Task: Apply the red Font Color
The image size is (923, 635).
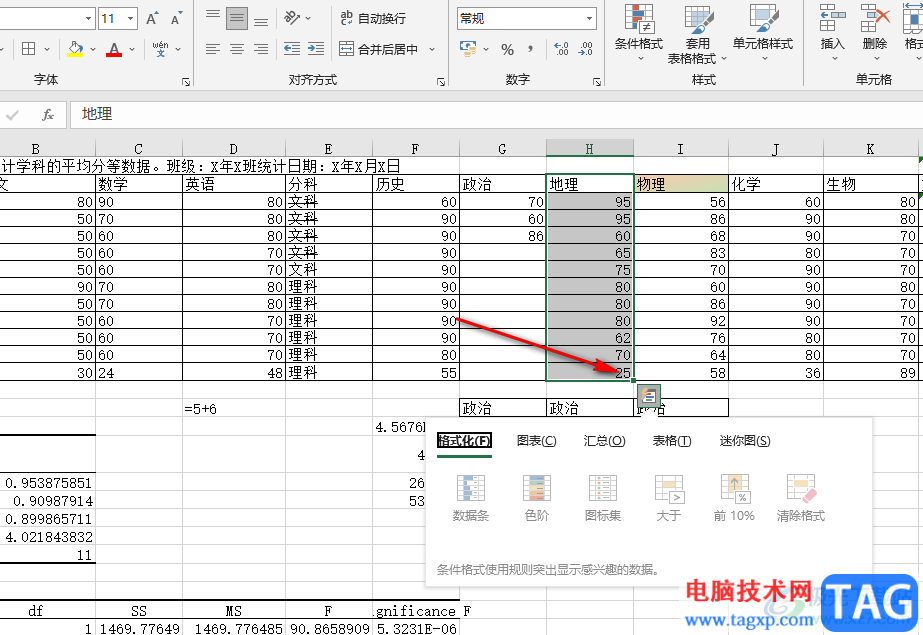Action: (x=114, y=49)
